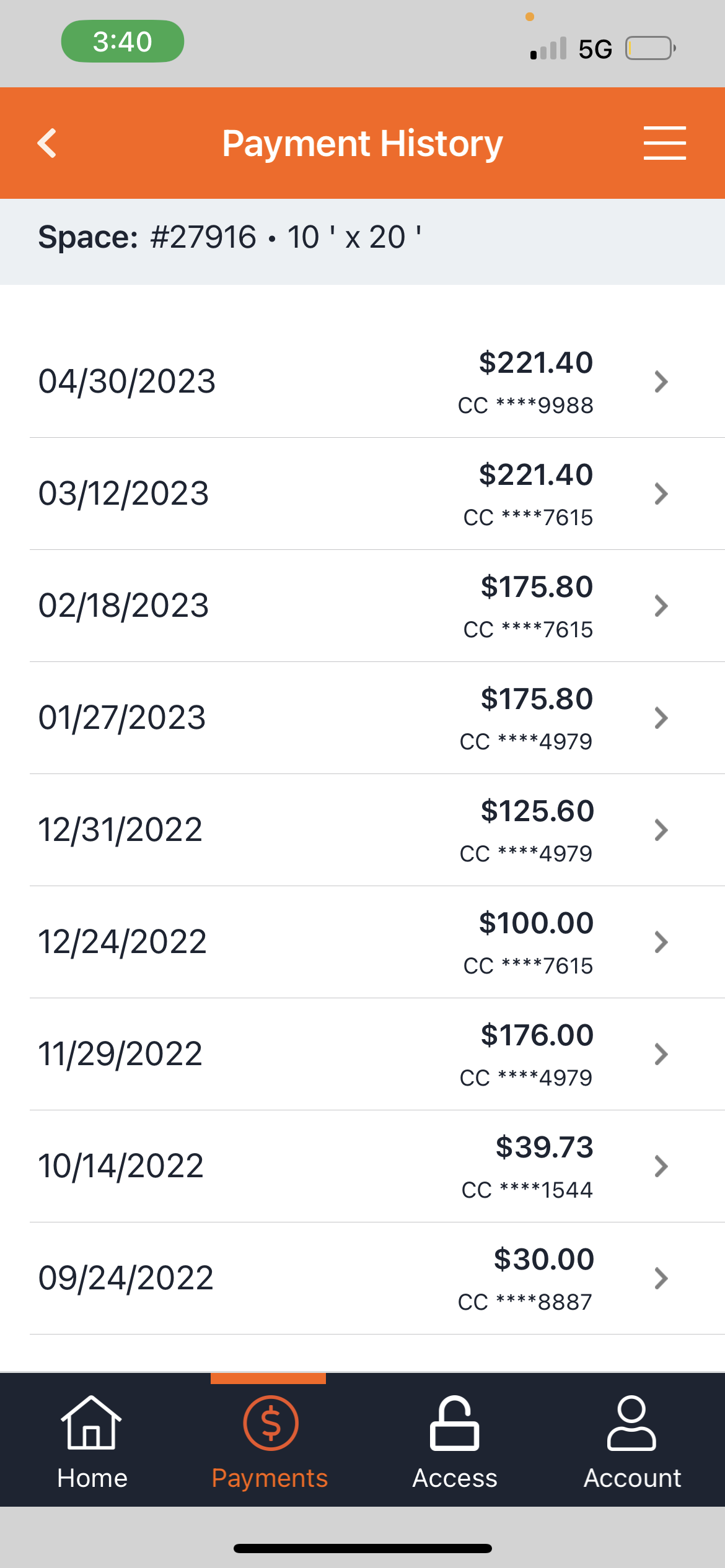Viewport: 725px width, 1568px height.
Task: Tap the Access padlock icon
Action: tap(454, 1423)
